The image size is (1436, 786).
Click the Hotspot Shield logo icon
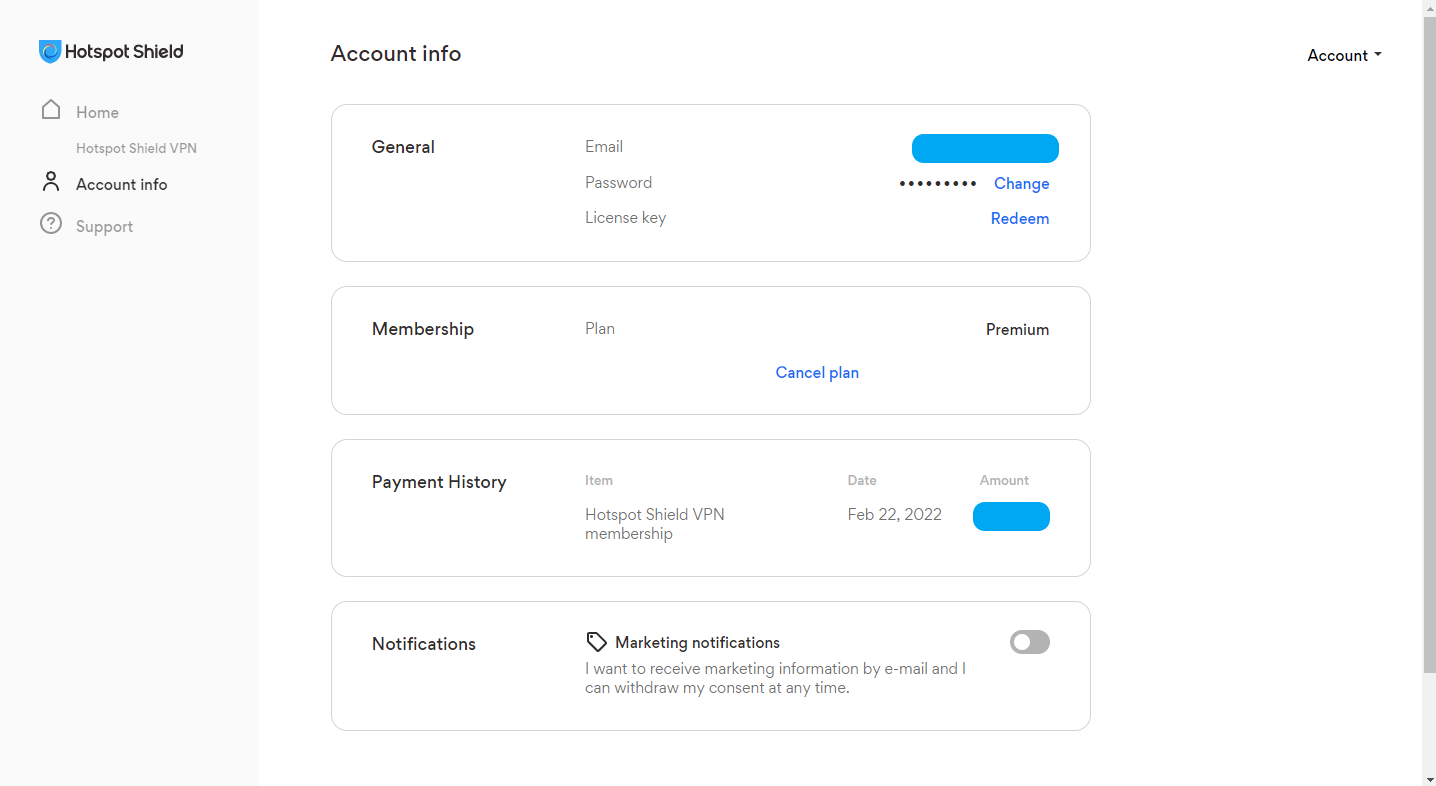(50, 52)
